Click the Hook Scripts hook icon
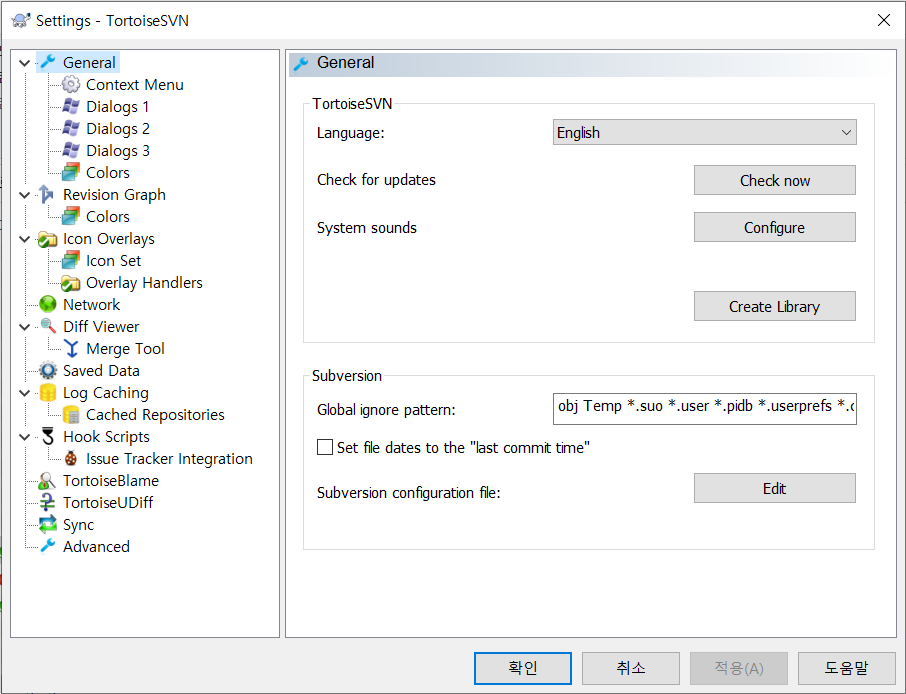Viewport: 906px width, 694px height. 47,436
